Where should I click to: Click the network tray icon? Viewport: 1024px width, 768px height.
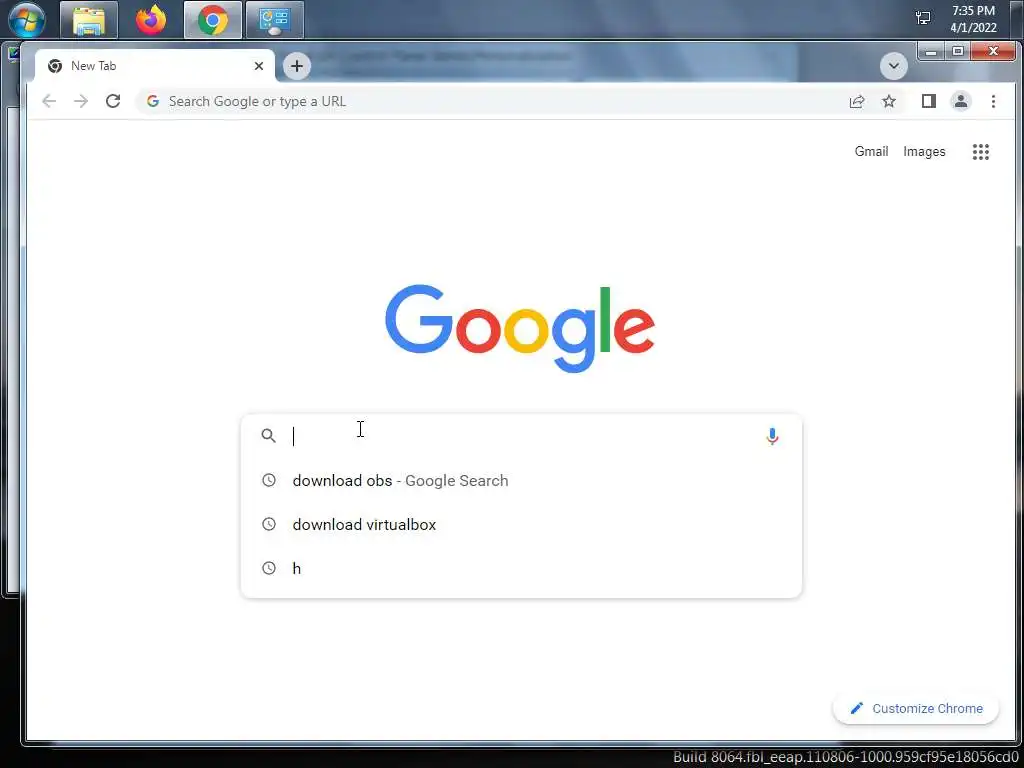[923, 18]
